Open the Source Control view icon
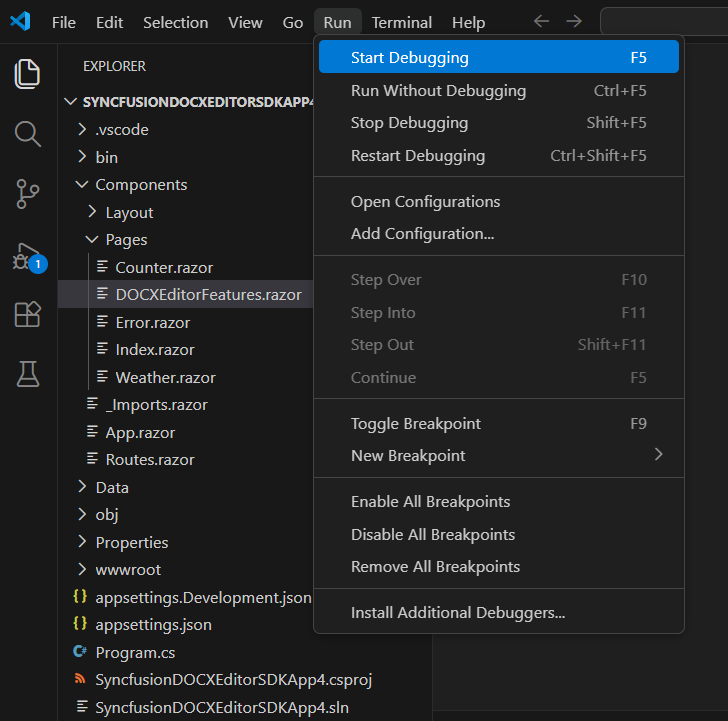The height and width of the screenshot is (721, 728). (x=28, y=194)
